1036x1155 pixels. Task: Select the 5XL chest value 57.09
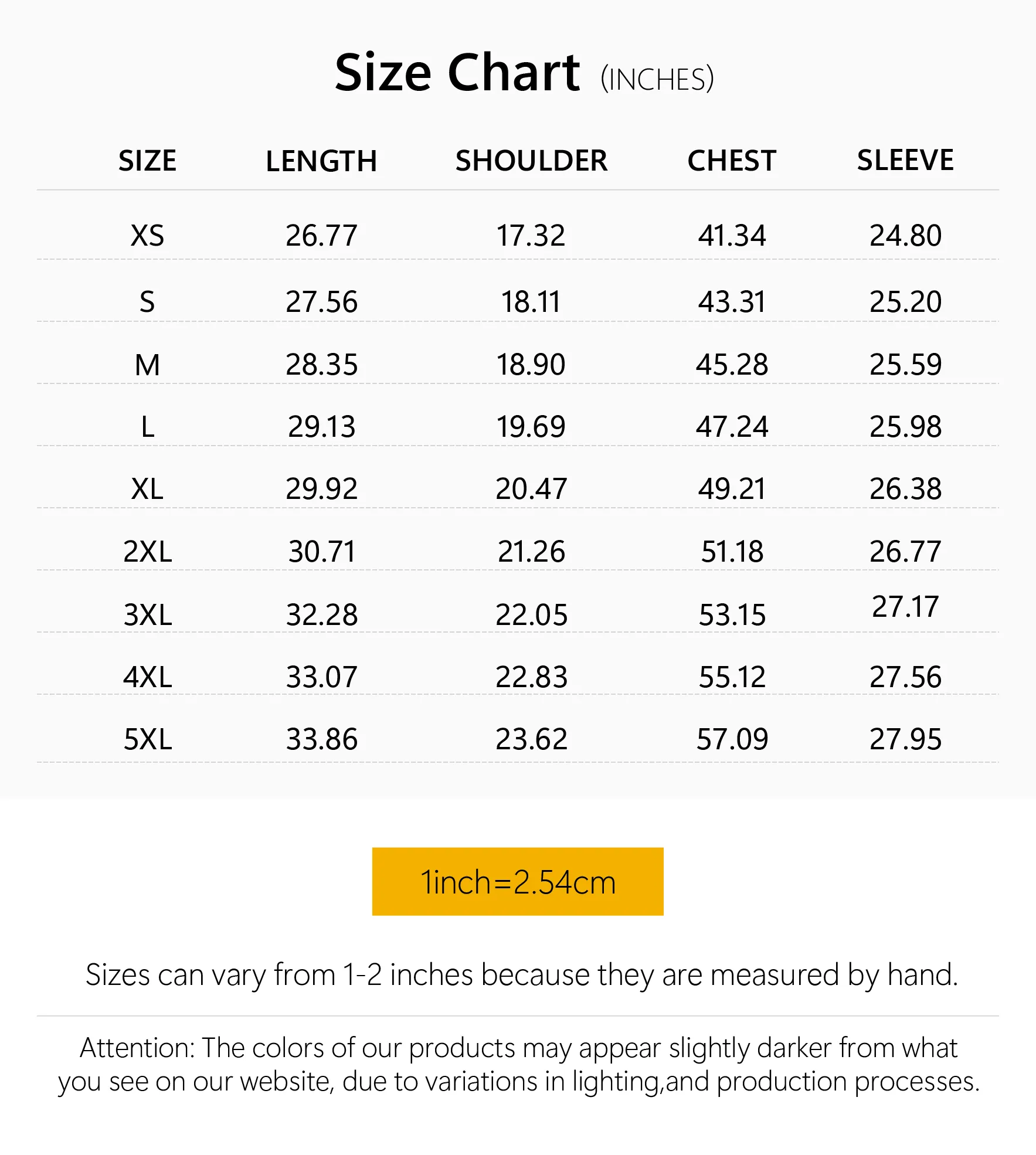[x=732, y=739]
